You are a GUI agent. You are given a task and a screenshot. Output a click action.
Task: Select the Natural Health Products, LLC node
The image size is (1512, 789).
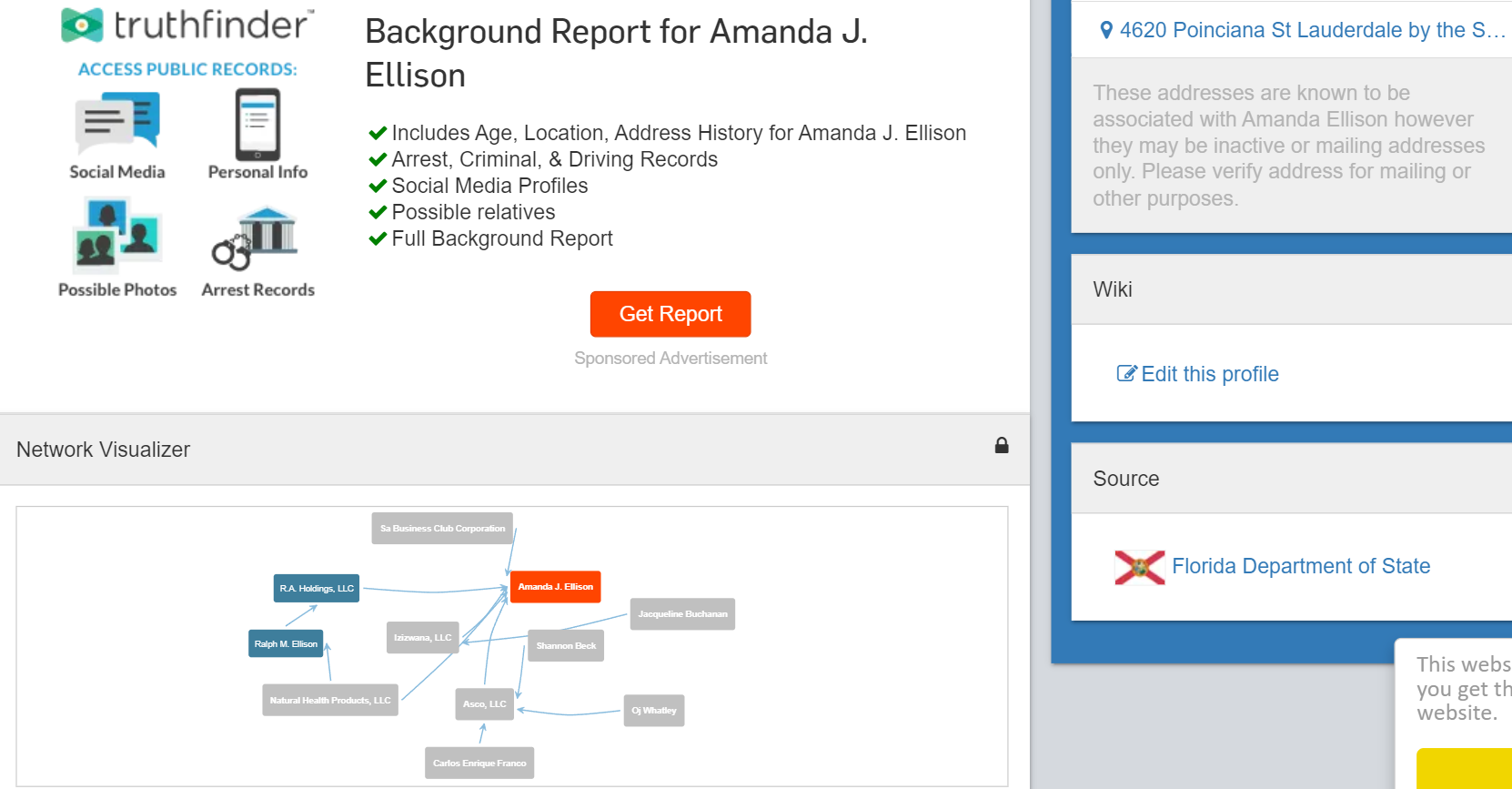[x=330, y=701]
